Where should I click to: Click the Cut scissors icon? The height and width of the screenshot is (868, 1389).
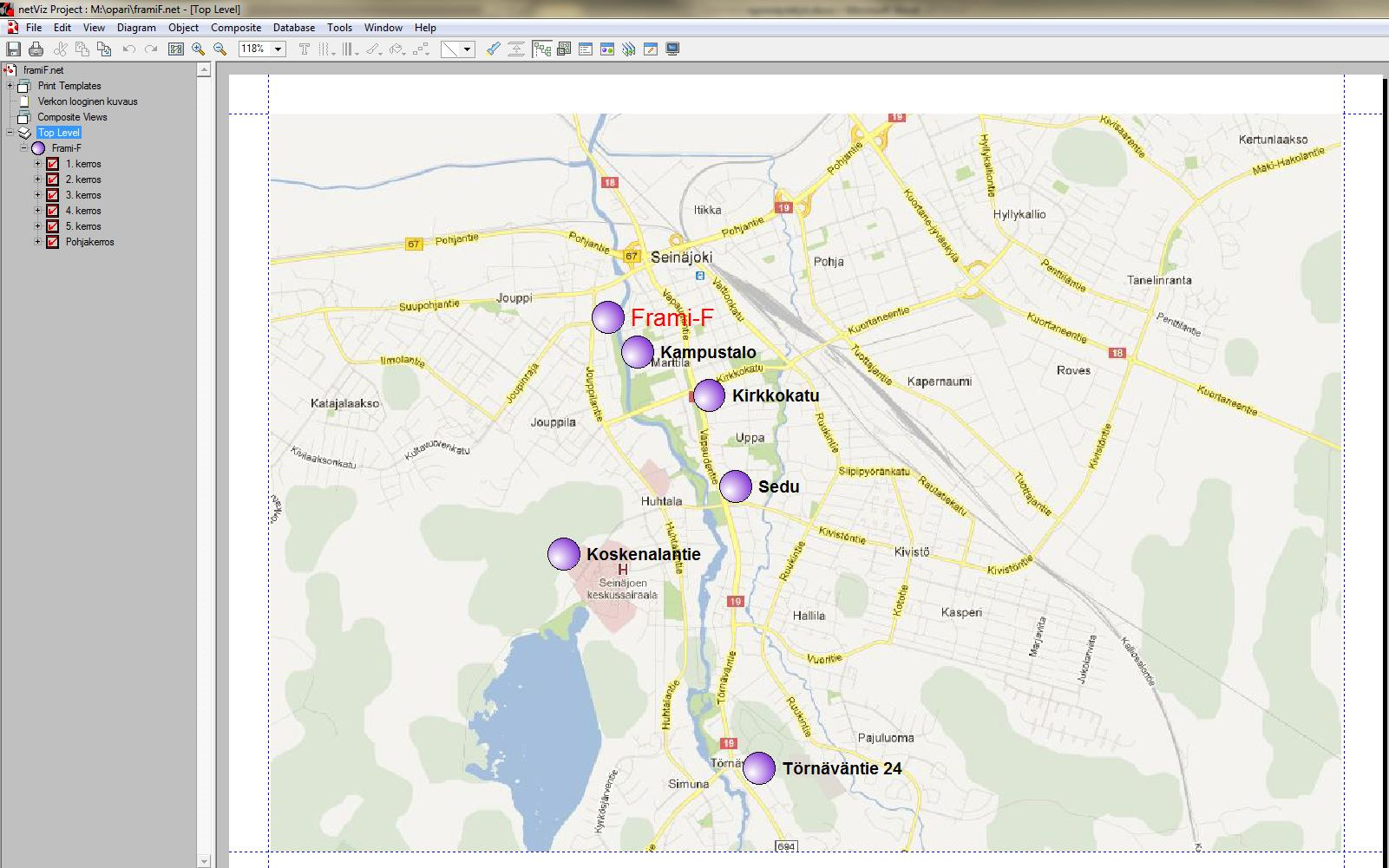[x=61, y=49]
